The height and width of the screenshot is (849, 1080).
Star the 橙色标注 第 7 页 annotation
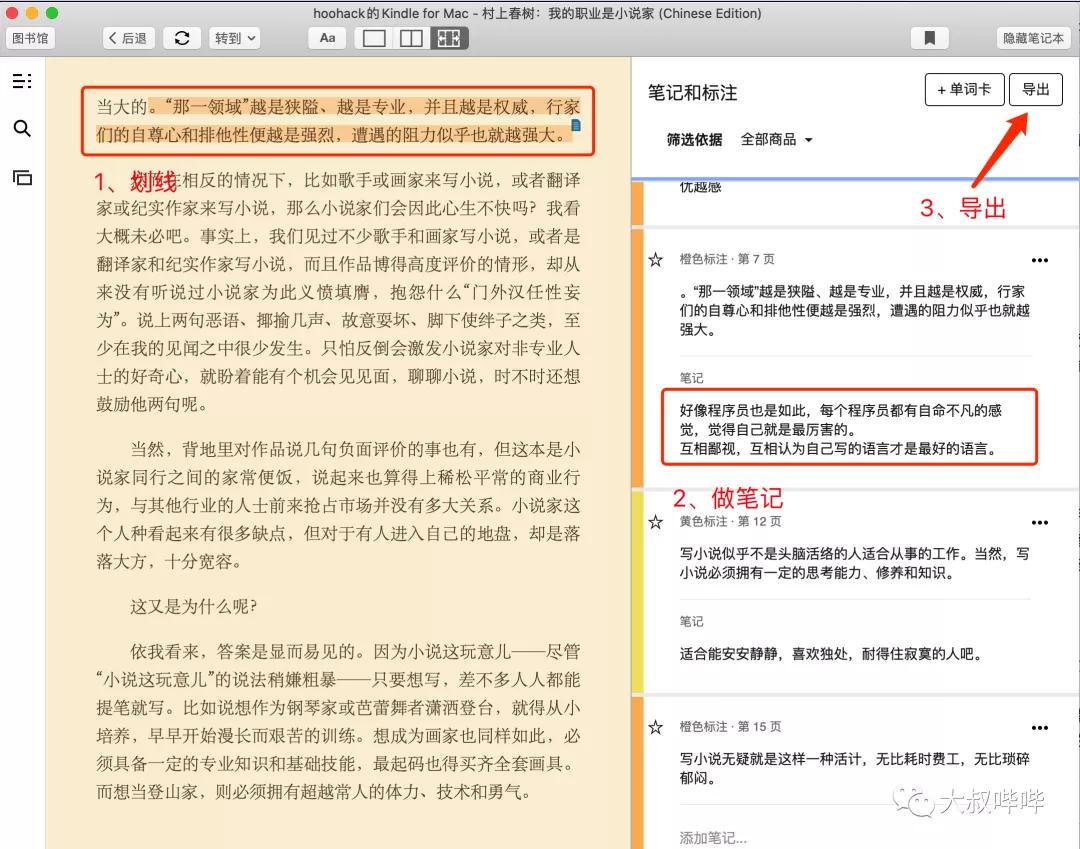tap(656, 258)
